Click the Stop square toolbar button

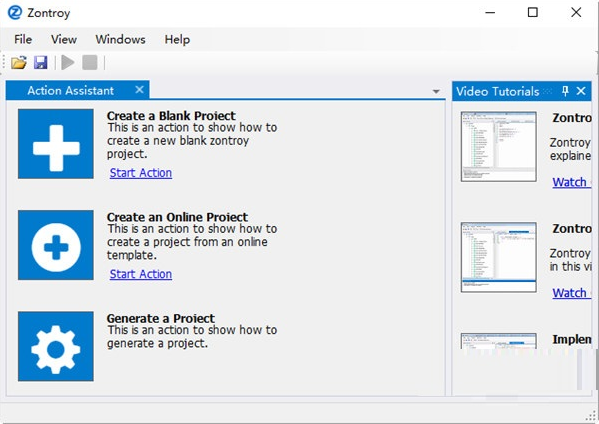point(90,62)
